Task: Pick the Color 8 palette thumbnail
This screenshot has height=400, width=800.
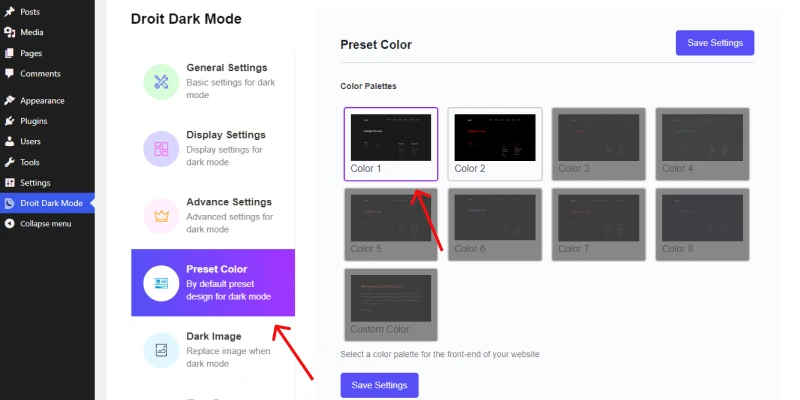Action: pyautogui.click(x=702, y=224)
